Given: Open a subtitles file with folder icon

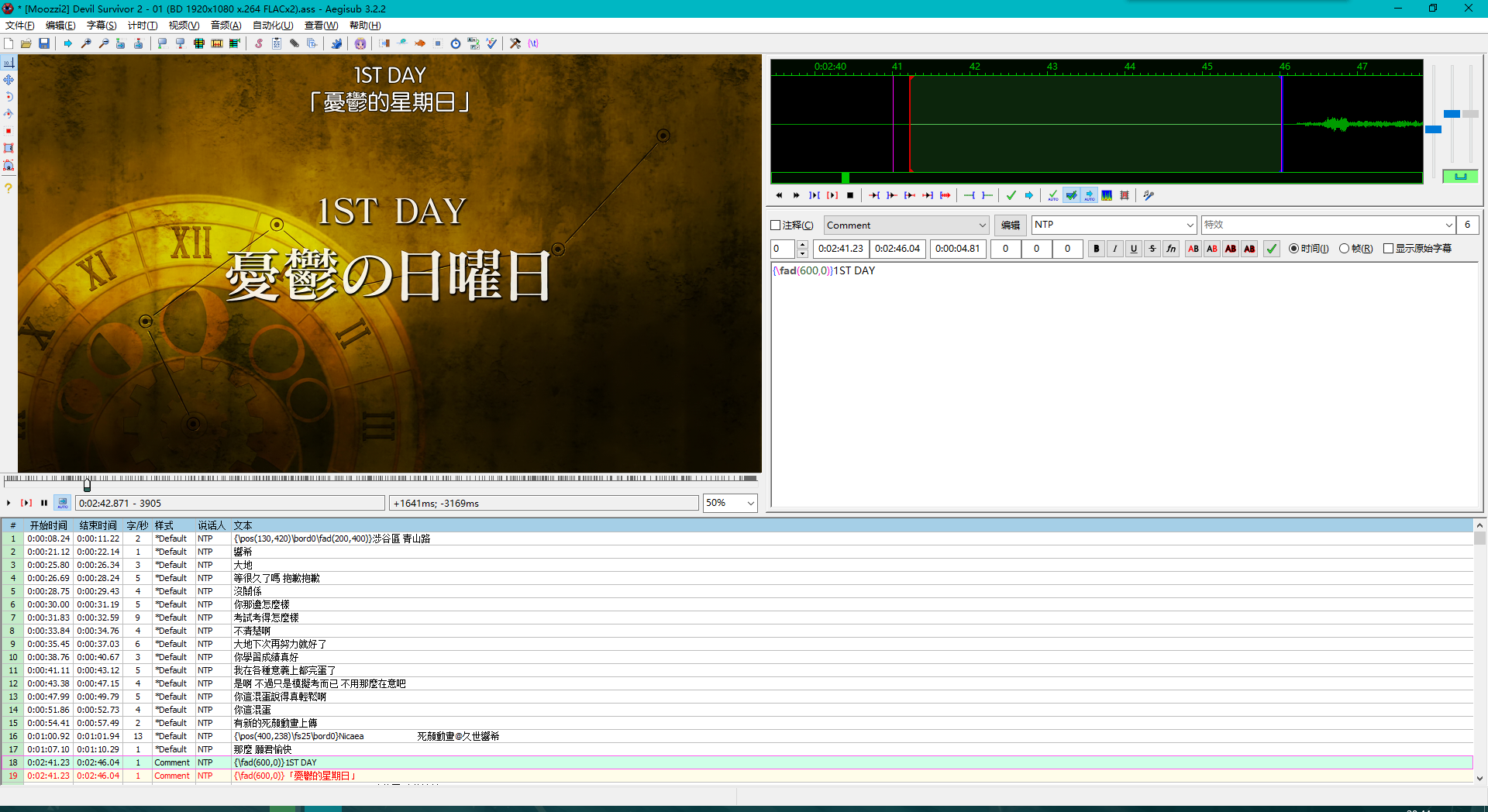Looking at the screenshot, I should pos(26,43).
